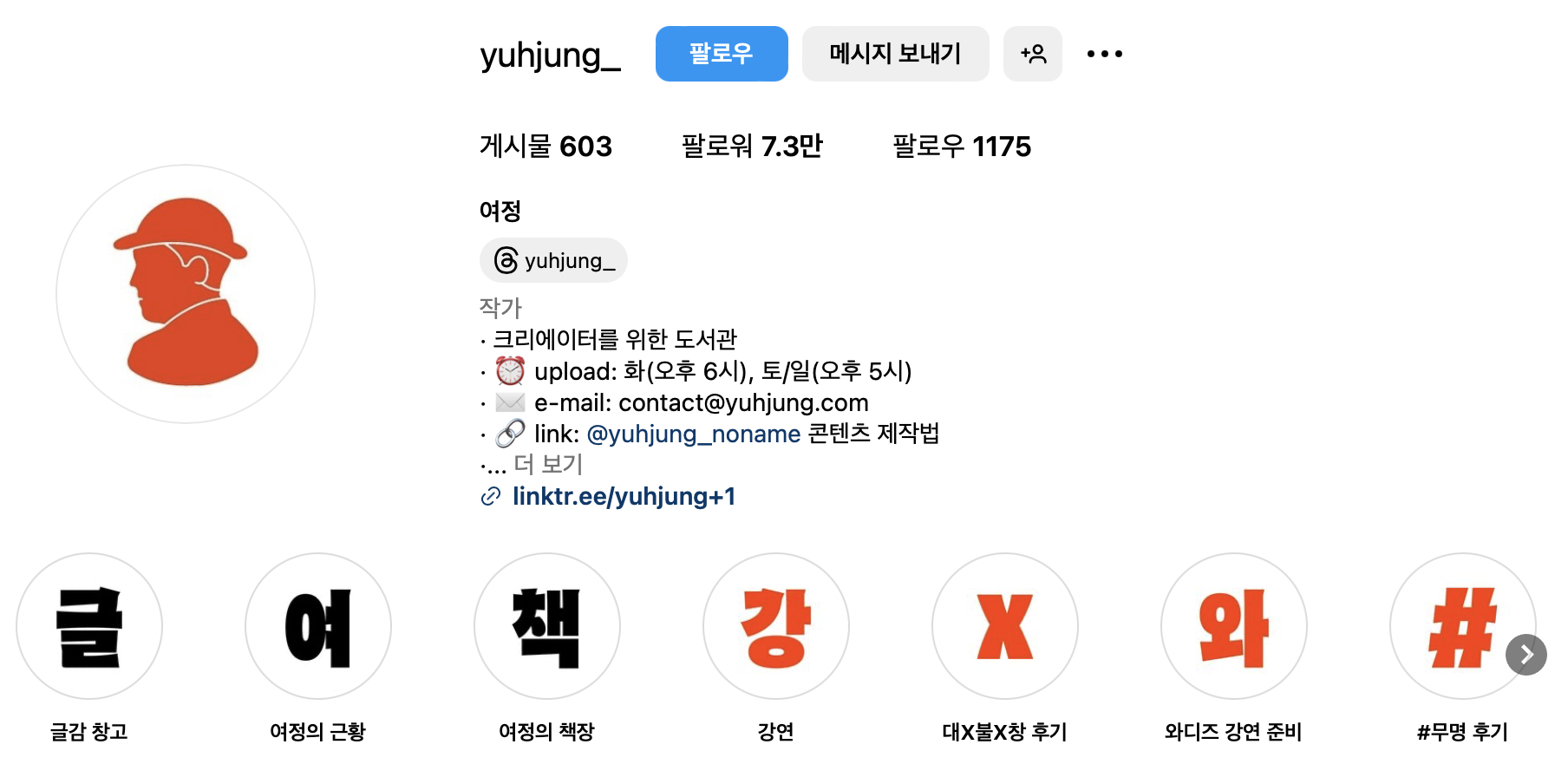View the 여정의 책장 highlight
Viewport: 1568px width, 764px height.
click(x=547, y=626)
